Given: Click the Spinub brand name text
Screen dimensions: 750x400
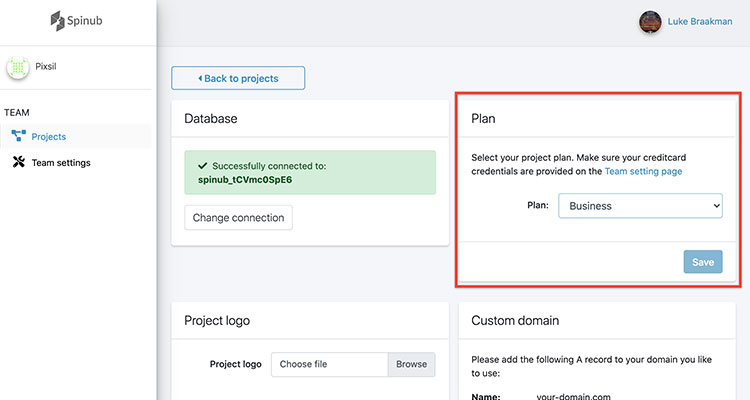Looking at the screenshot, I should 88,20.
